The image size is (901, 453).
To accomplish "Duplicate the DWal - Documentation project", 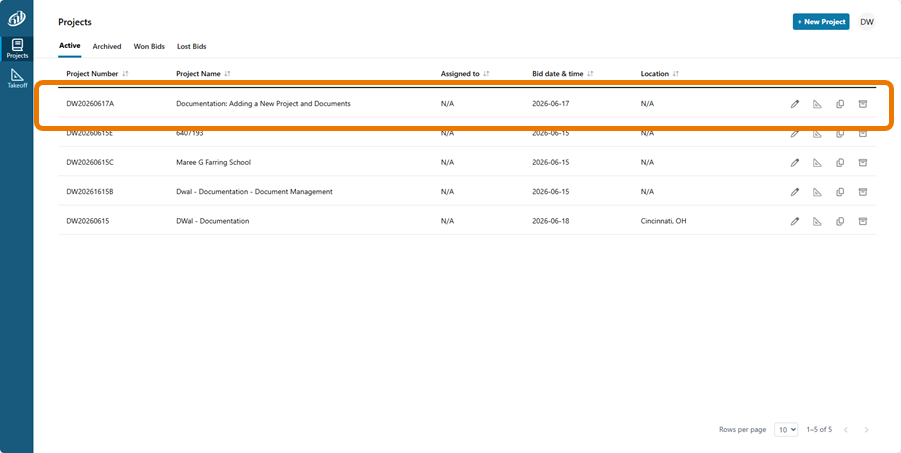I will [840, 221].
